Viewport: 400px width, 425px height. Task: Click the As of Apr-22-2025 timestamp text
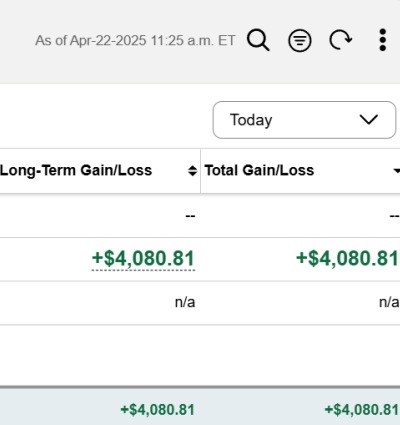[135, 41]
